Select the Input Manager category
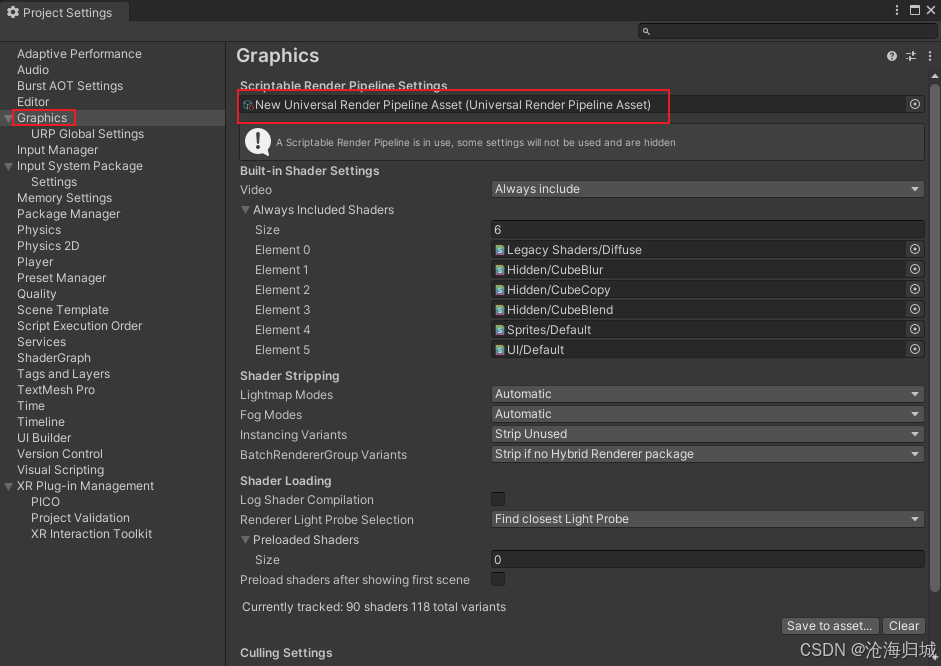The width and height of the screenshot is (941, 666). tap(58, 150)
